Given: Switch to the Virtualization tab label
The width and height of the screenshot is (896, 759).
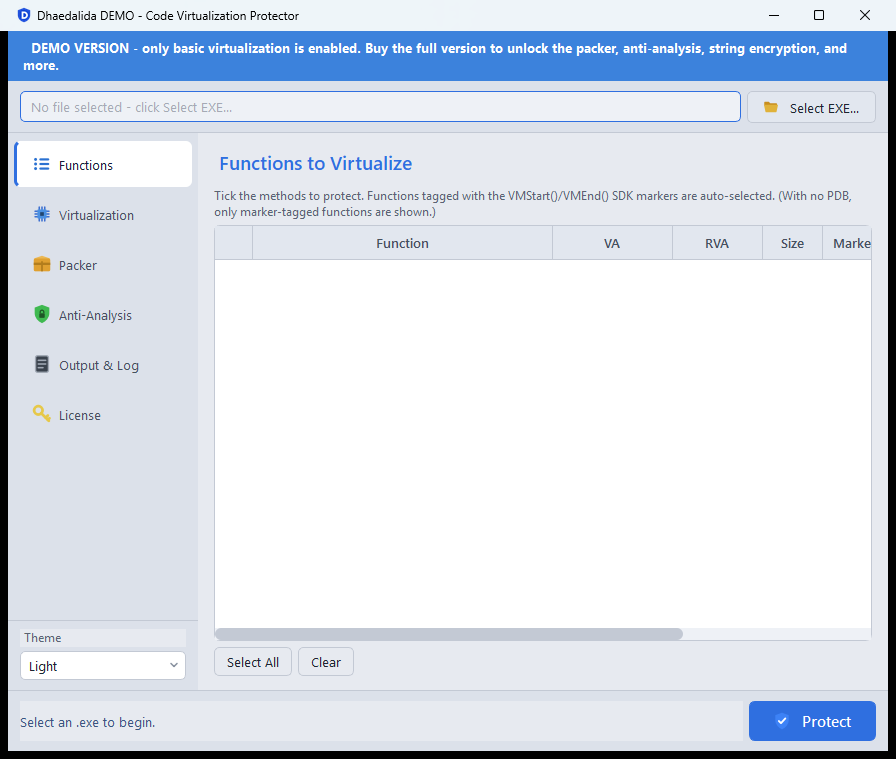Looking at the screenshot, I should [96, 215].
